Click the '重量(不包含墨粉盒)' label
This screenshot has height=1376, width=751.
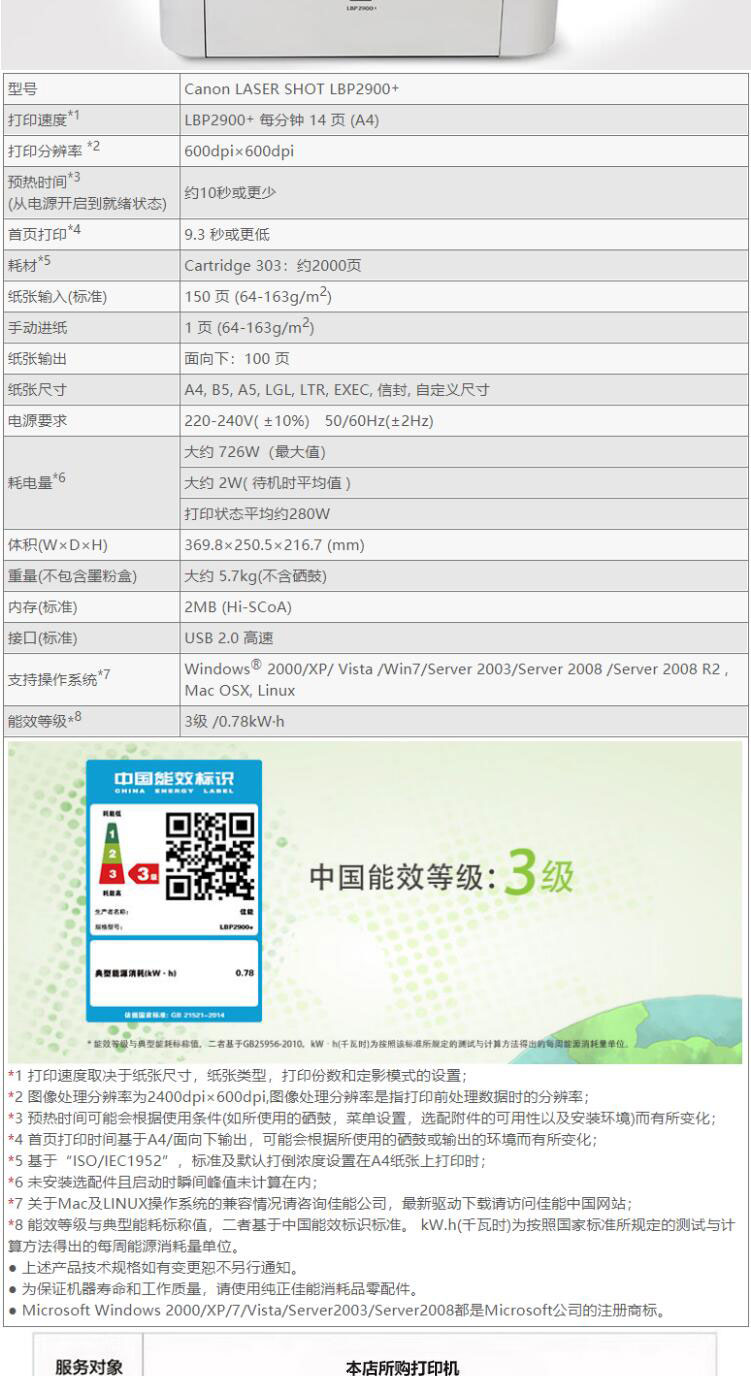click(72, 576)
